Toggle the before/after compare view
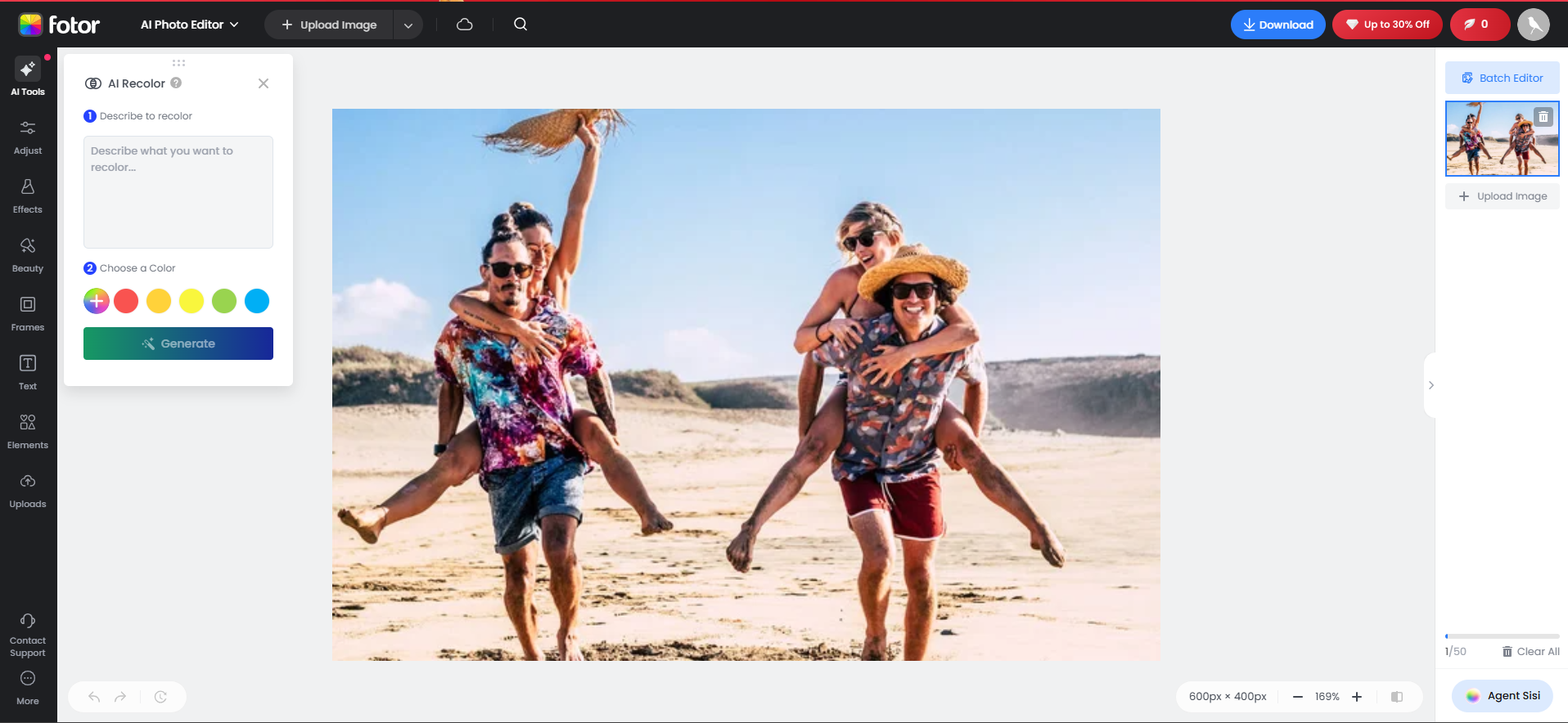This screenshot has height=723, width=1568. tap(1397, 697)
